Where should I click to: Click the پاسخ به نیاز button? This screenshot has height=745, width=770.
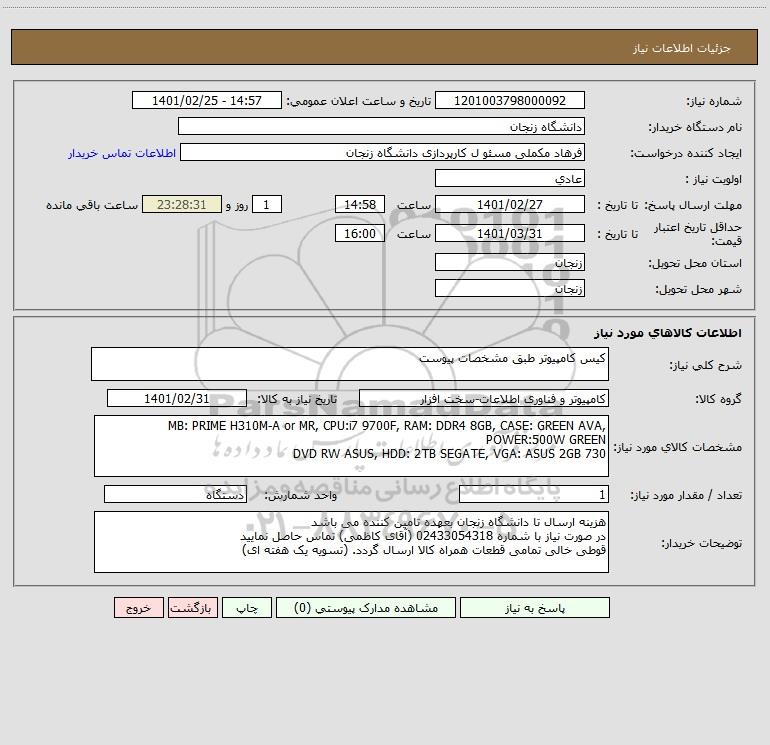click(534, 608)
